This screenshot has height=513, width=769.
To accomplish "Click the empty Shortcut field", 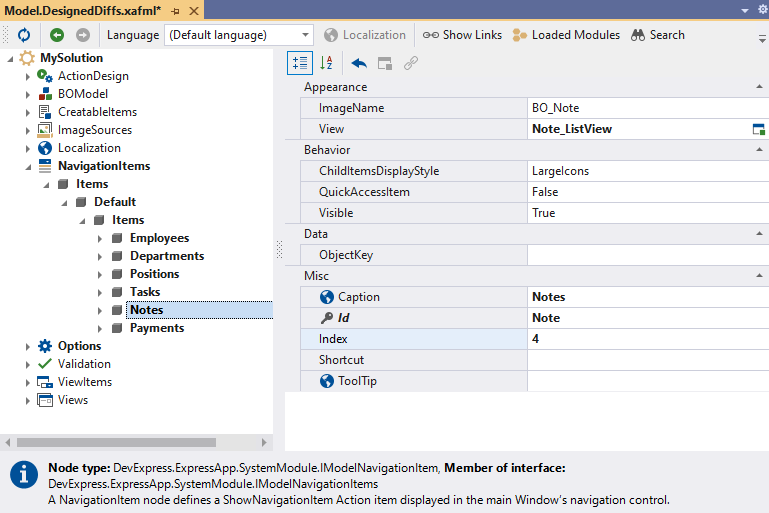I will click(647, 360).
